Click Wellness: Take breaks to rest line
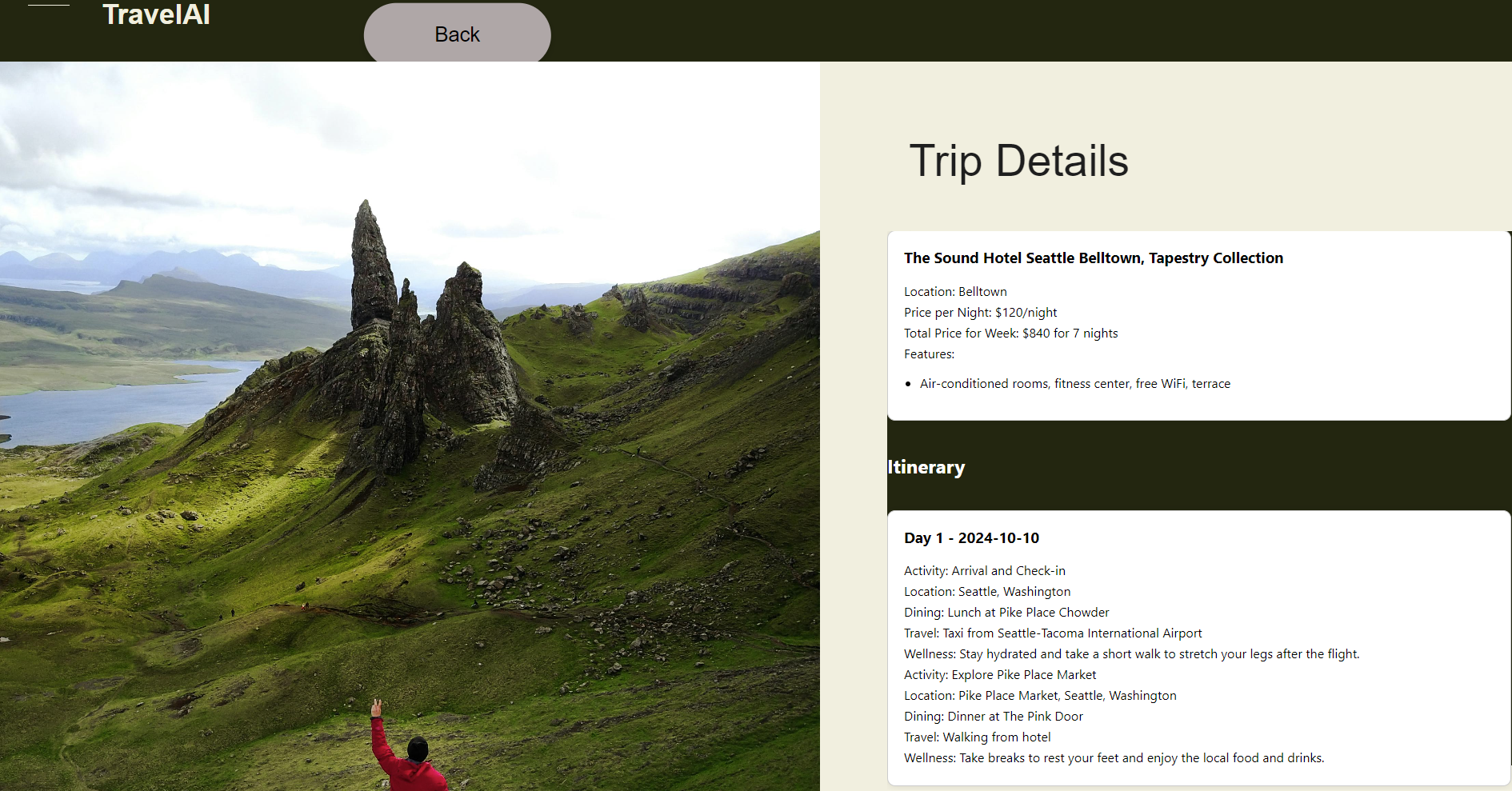This screenshot has width=1512, height=791. pyautogui.click(x=1114, y=757)
